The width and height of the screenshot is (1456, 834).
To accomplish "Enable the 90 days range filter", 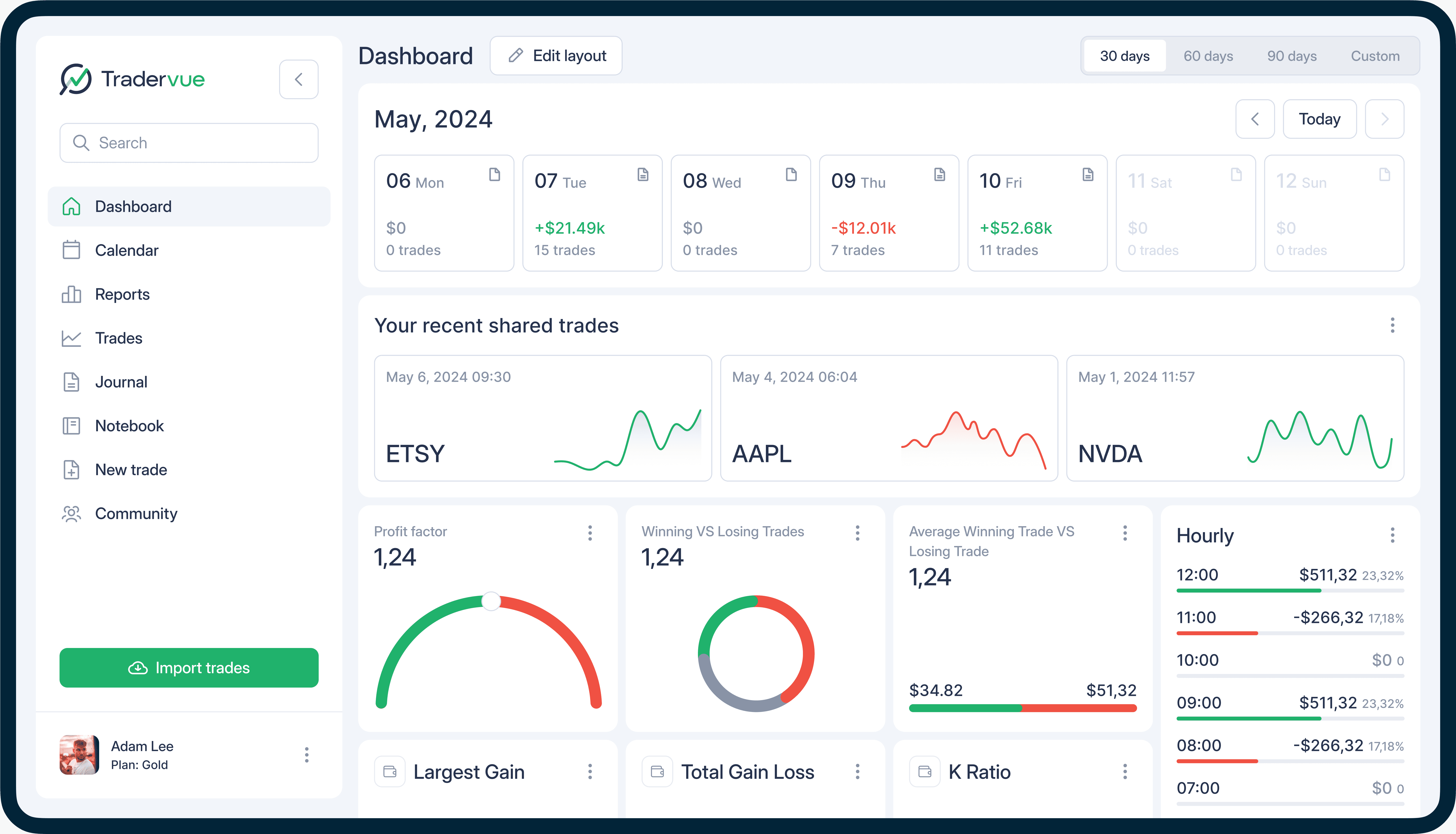I will pyautogui.click(x=1292, y=55).
